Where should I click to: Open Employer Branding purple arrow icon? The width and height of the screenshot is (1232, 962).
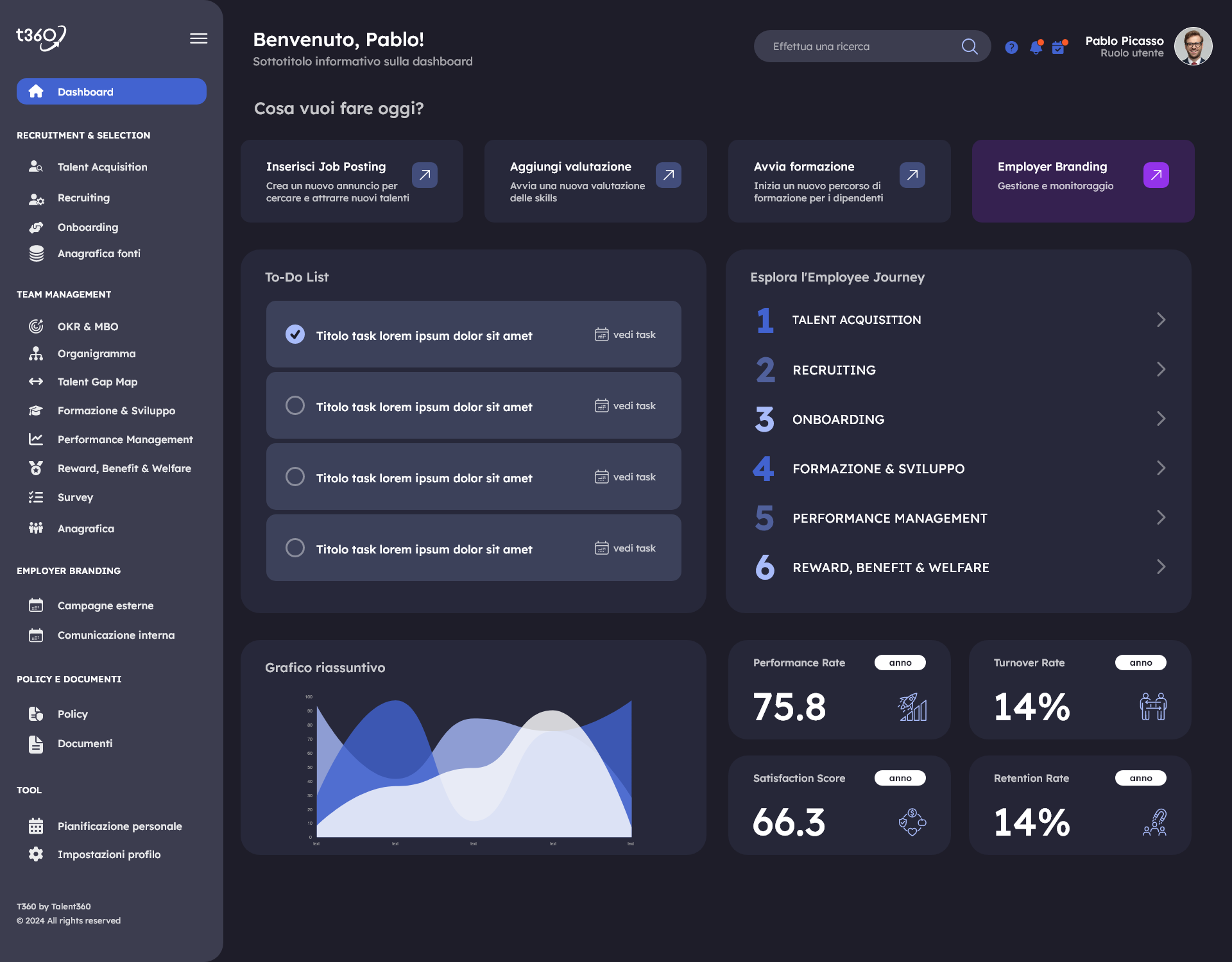(x=1156, y=175)
